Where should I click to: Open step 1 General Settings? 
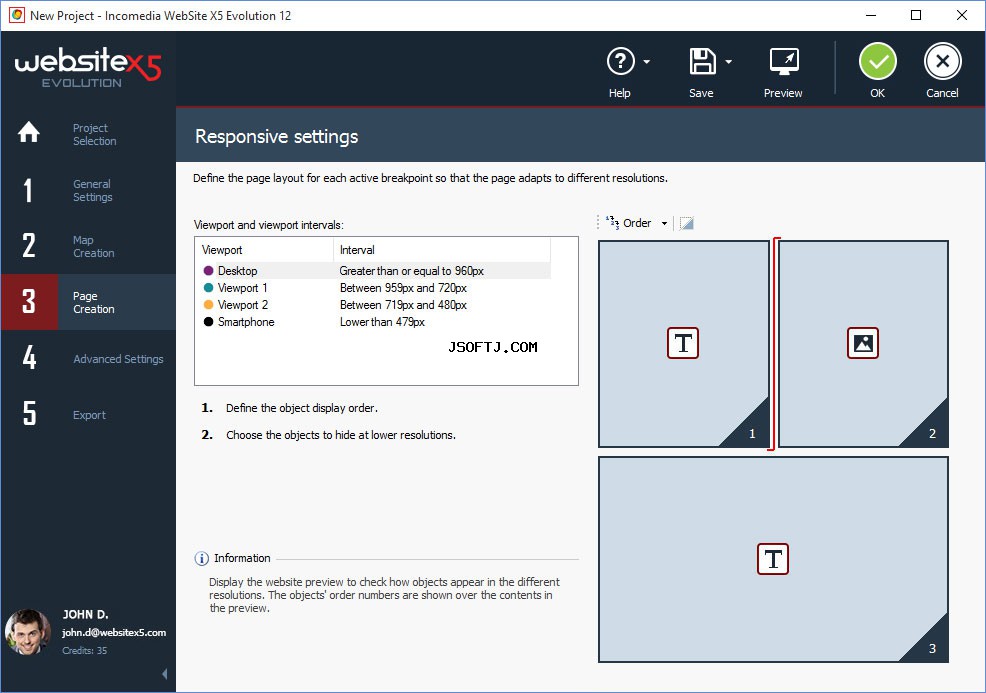coord(89,191)
